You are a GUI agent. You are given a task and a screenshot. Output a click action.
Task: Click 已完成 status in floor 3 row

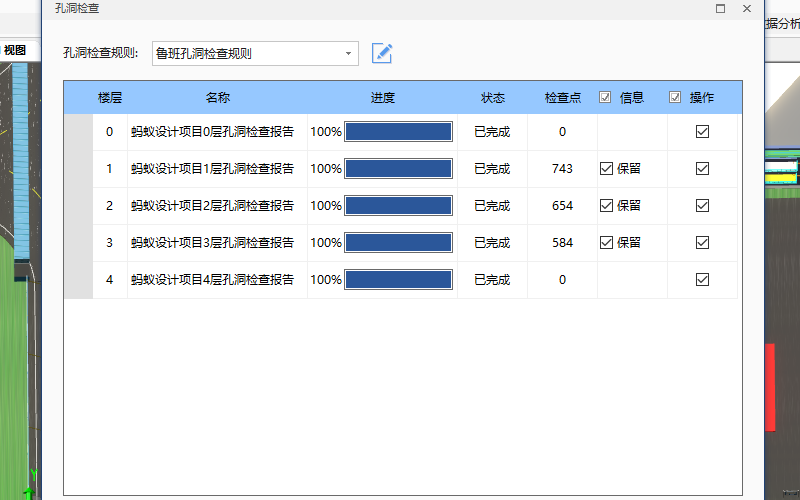coord(492,242)
